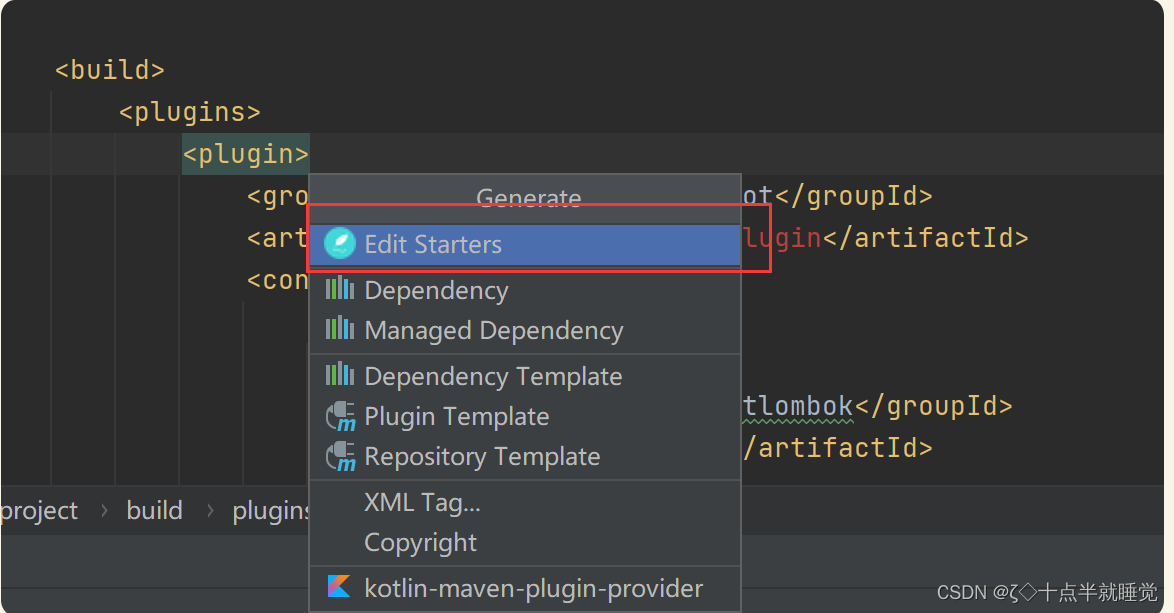1174x613 pixels.
Task: Click the chevron after the build breadcrumb
Action: [x=210, y=510]
